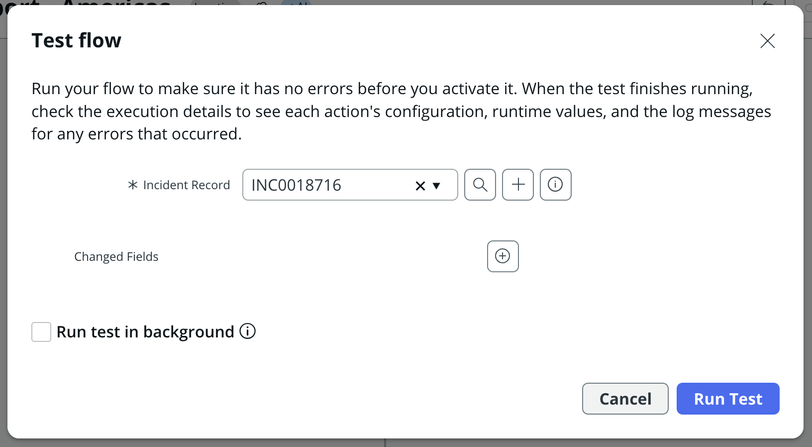Run the flow test
The width and height of the screenshot is (812, 447).
(728, 398)
